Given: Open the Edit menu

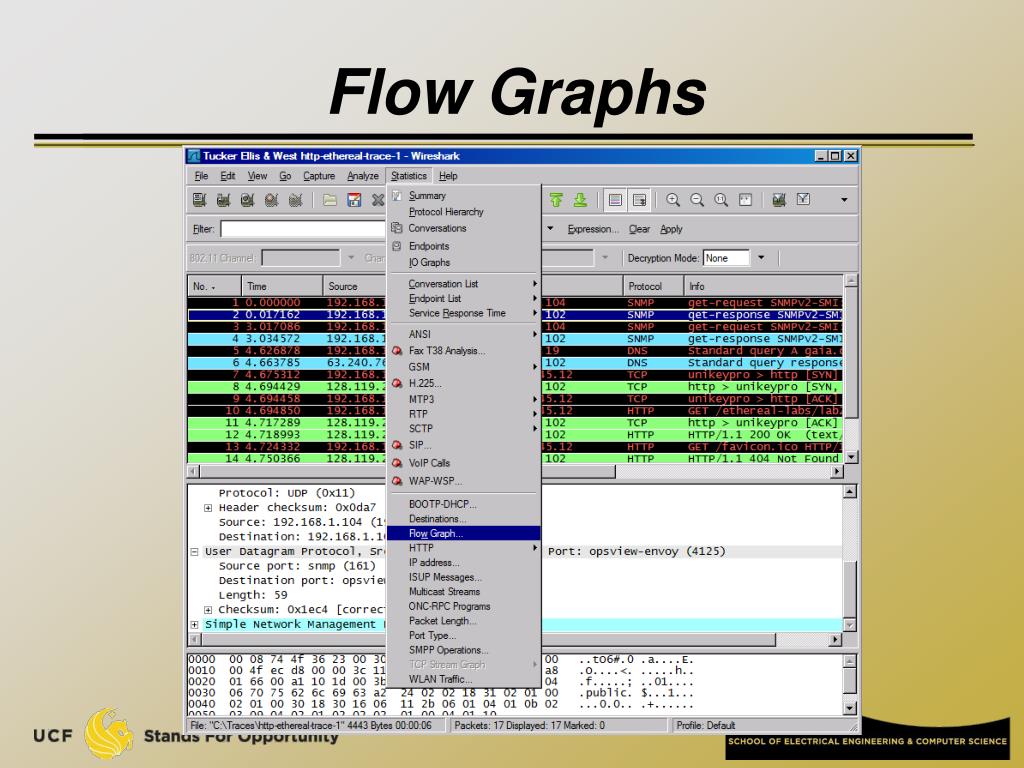Looking at the screenshot, I should click(227, 176).
